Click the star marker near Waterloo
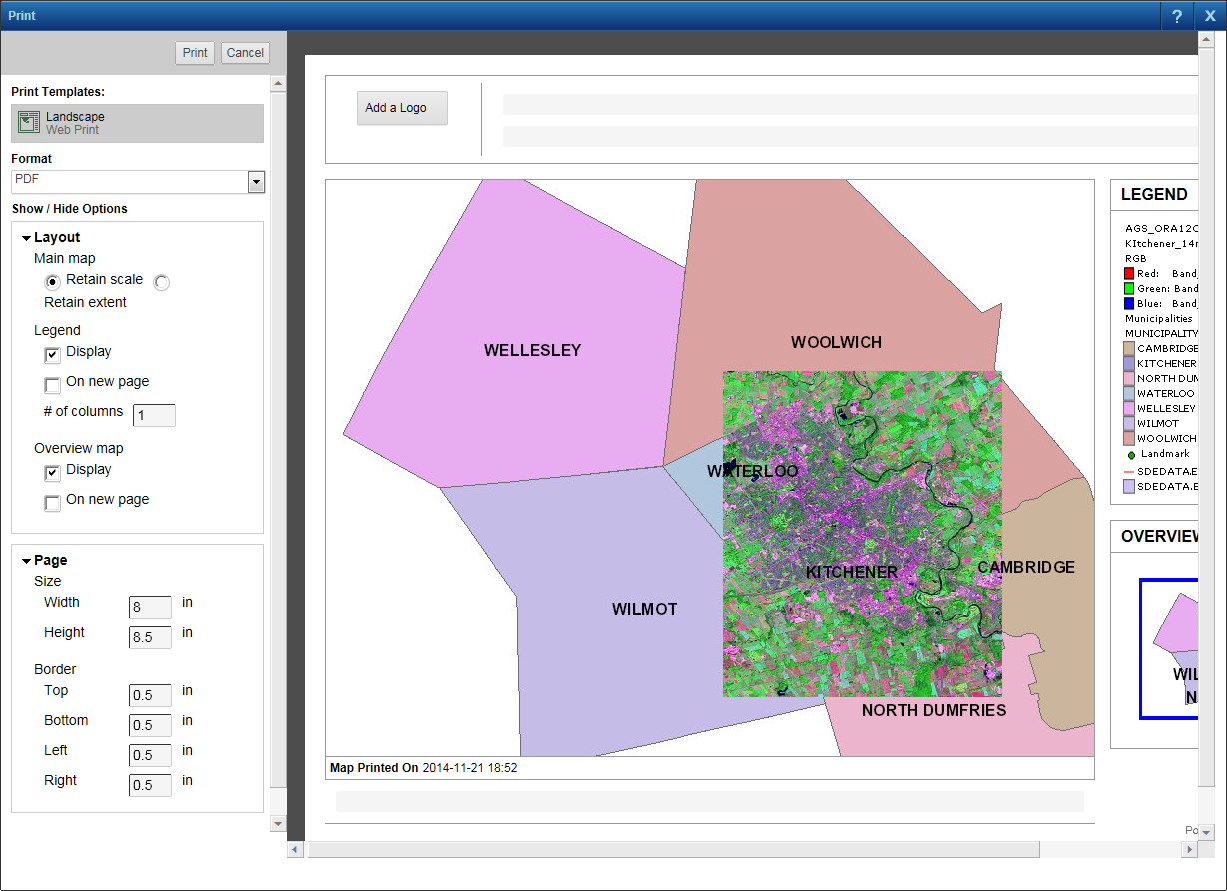 (x=728, y=468)
